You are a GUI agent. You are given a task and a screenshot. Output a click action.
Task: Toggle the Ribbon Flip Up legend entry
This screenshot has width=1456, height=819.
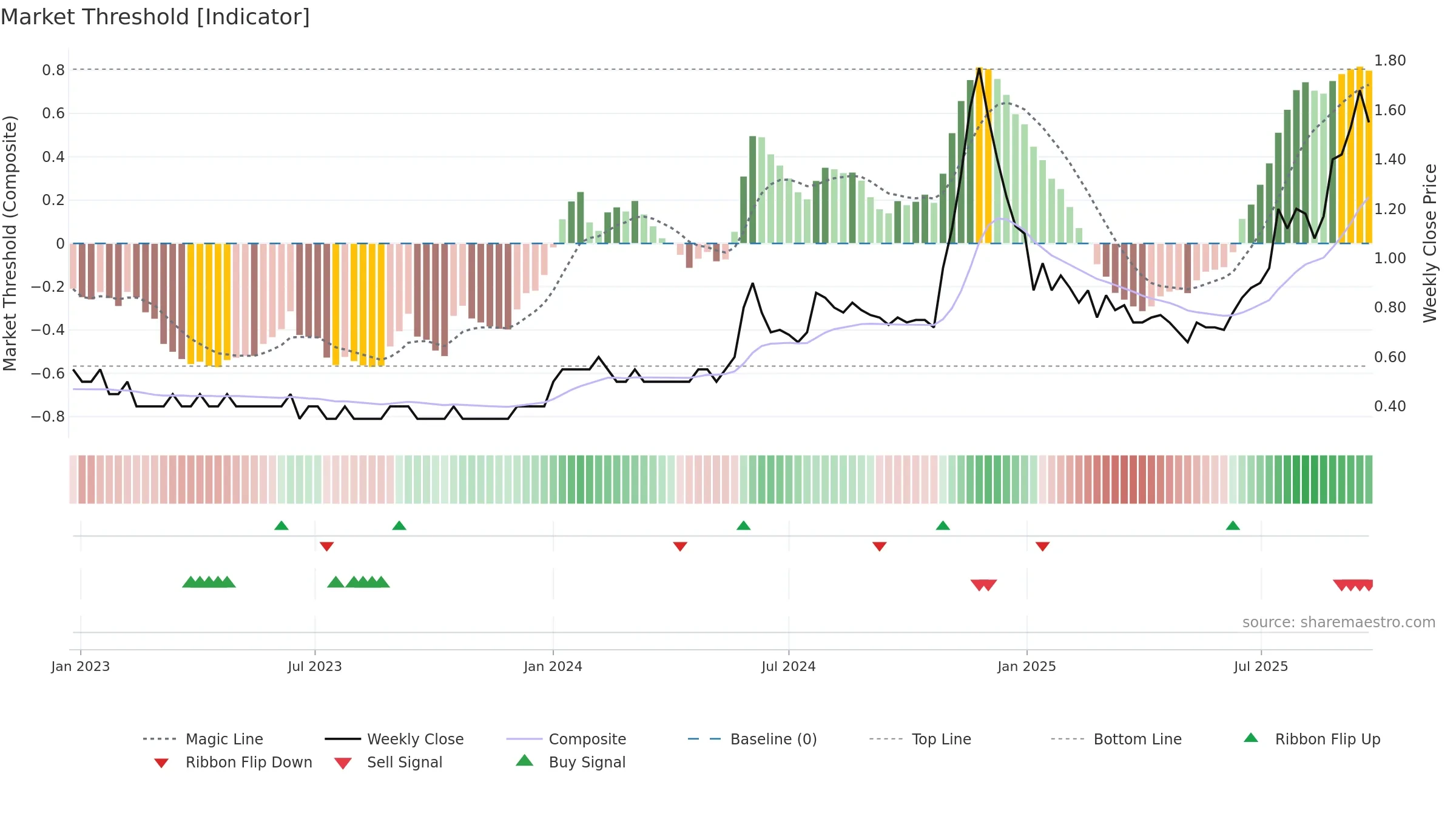coord(1312,739)
